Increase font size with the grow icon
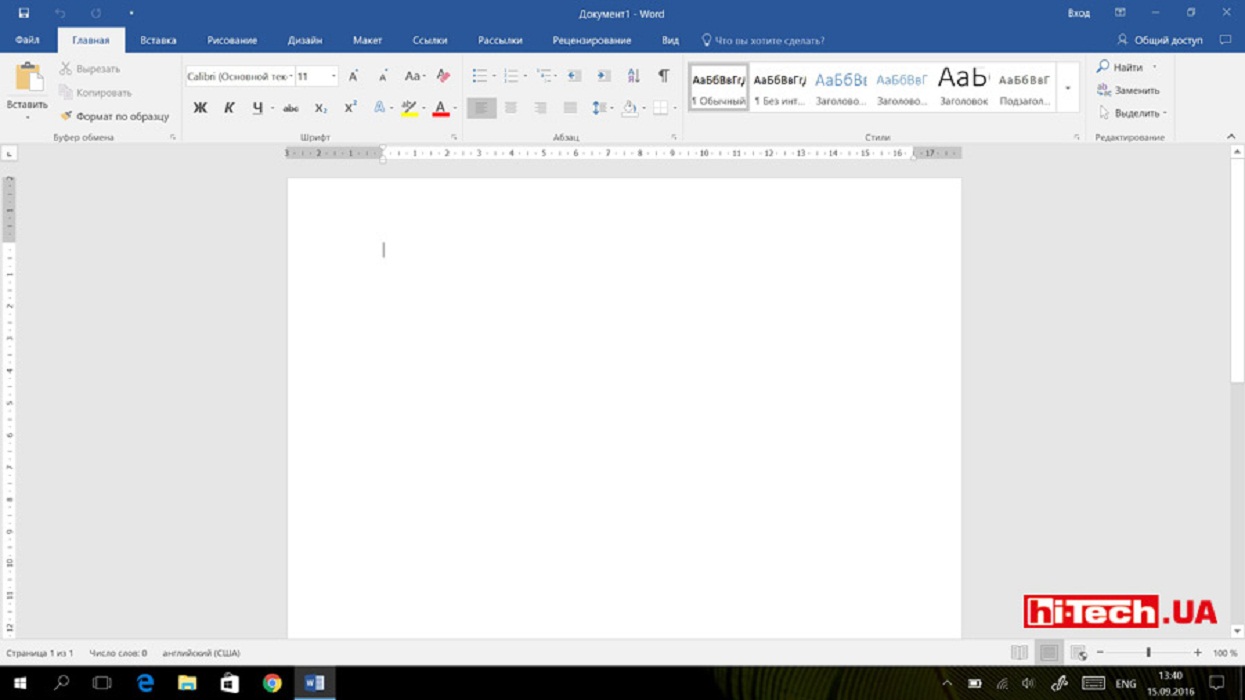The height and width of the screenshot is (700, 1245). pyautogui.click(x=353, y=76)
